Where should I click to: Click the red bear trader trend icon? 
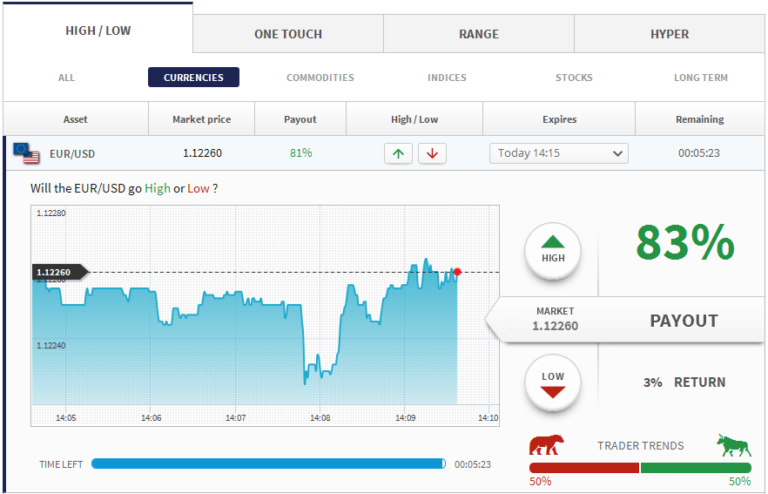click(x=545, y=445)
